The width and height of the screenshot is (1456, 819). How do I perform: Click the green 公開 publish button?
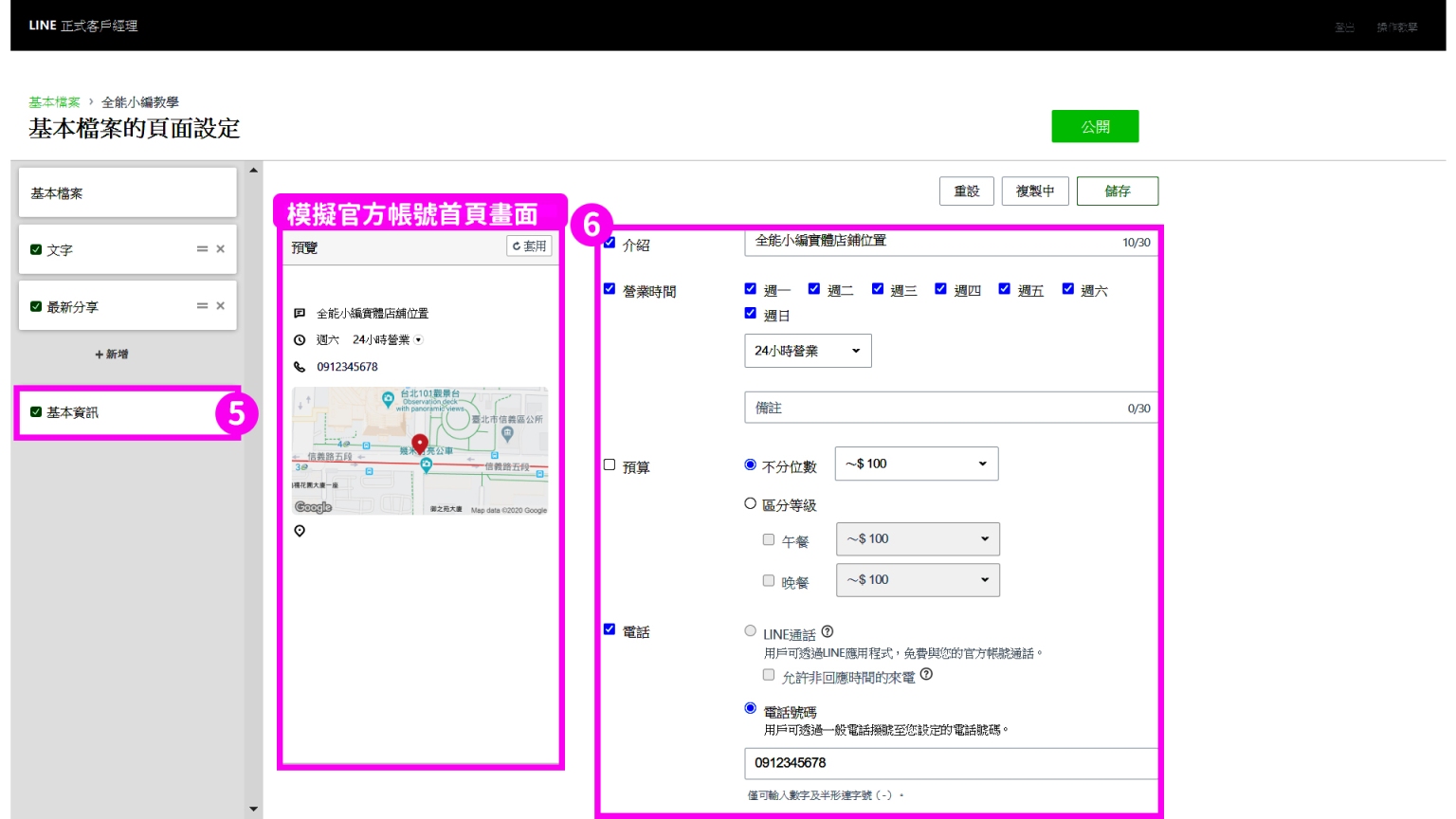pyautogui.click(x=1095, y=127)
